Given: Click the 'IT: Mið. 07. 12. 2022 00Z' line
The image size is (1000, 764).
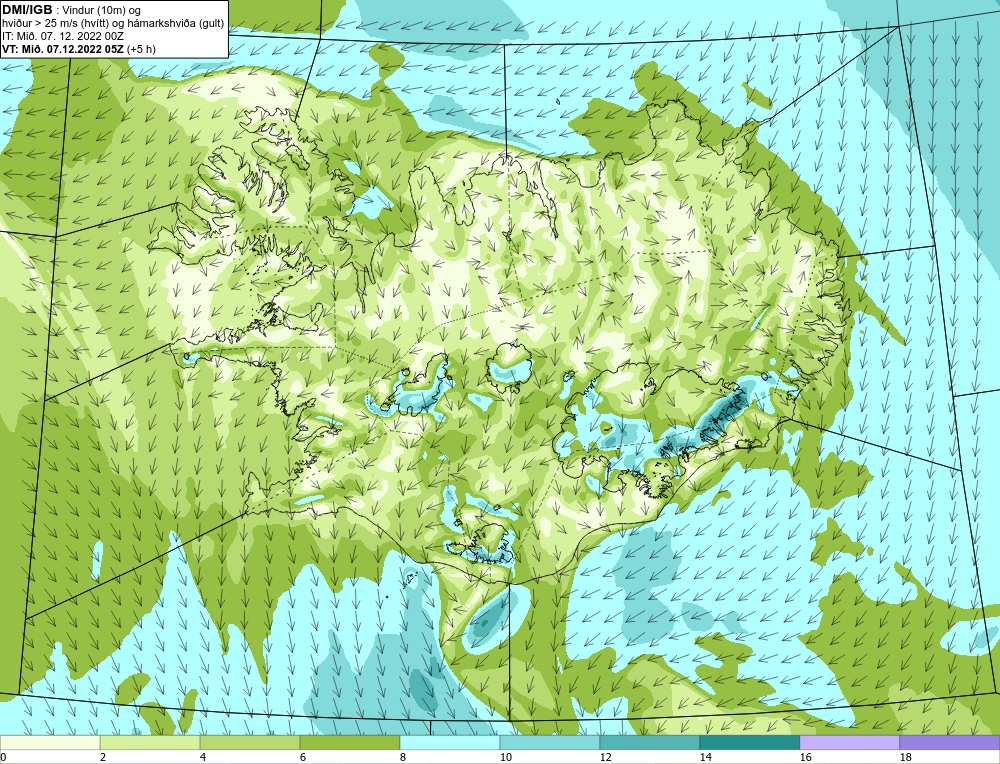Looking at the screenshot, I should [x=61, y=36].
